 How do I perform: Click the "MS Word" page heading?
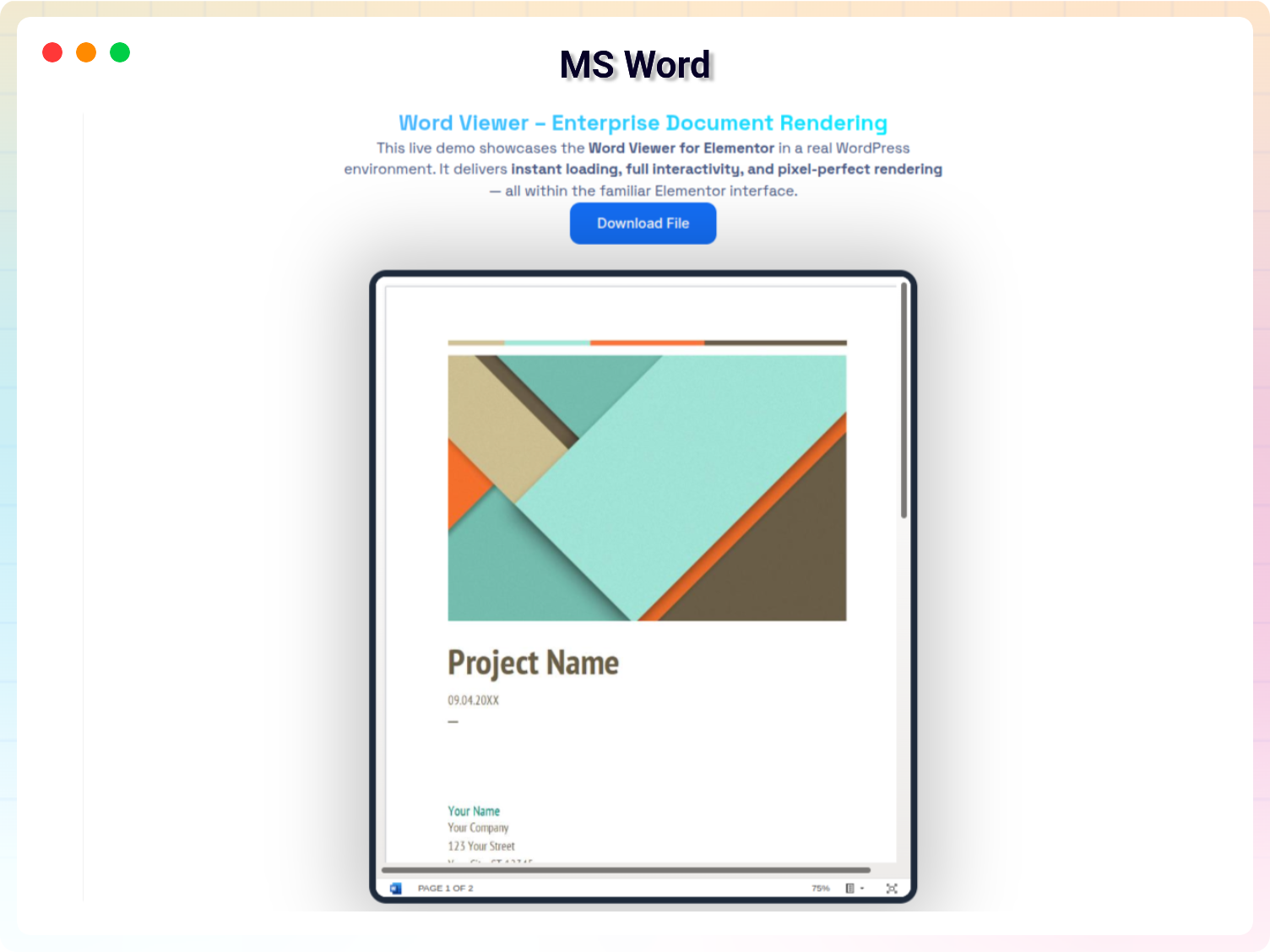(636, 65)
